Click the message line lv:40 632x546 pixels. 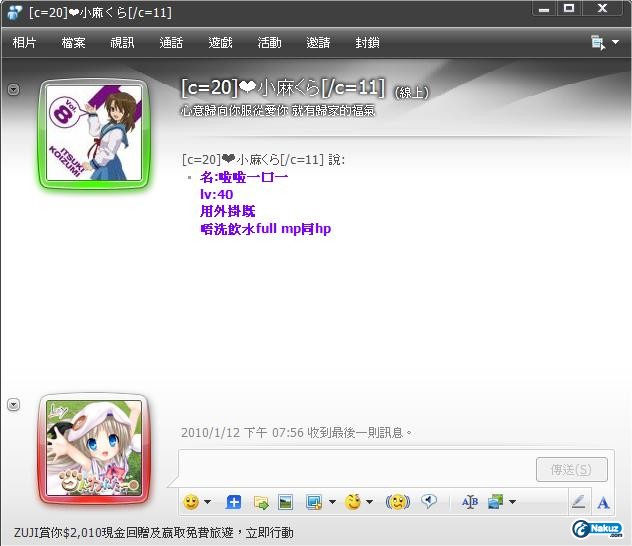216,195
